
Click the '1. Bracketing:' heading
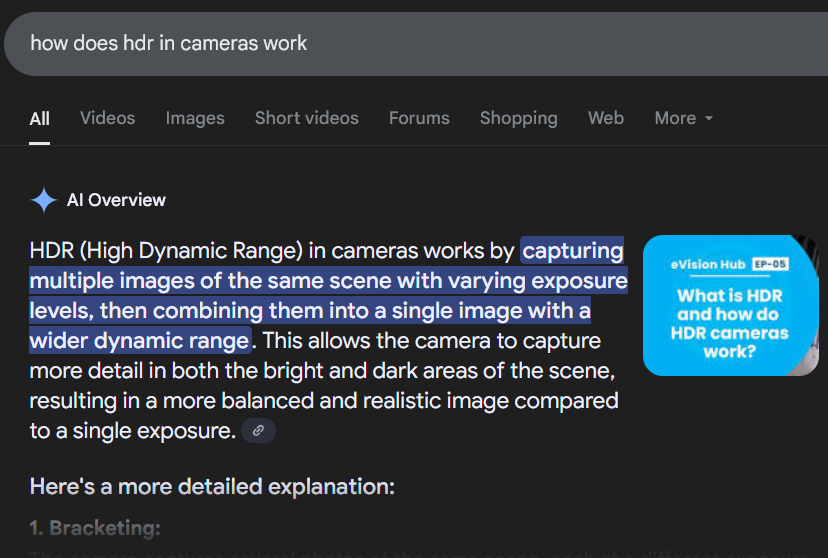95,528
